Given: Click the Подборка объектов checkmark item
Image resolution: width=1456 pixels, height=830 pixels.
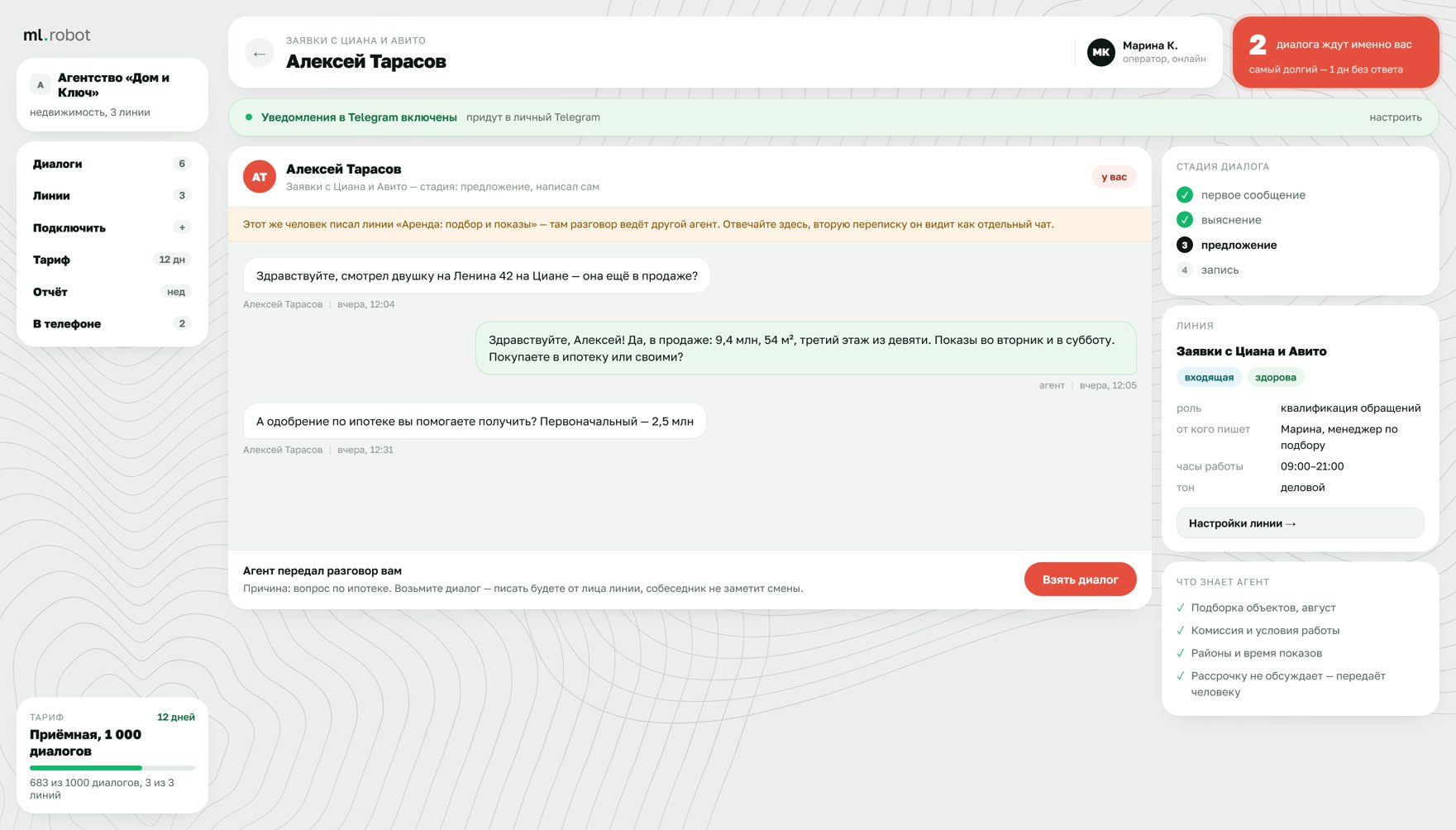Looking at the screenshot, I should tap(1256, 608).
